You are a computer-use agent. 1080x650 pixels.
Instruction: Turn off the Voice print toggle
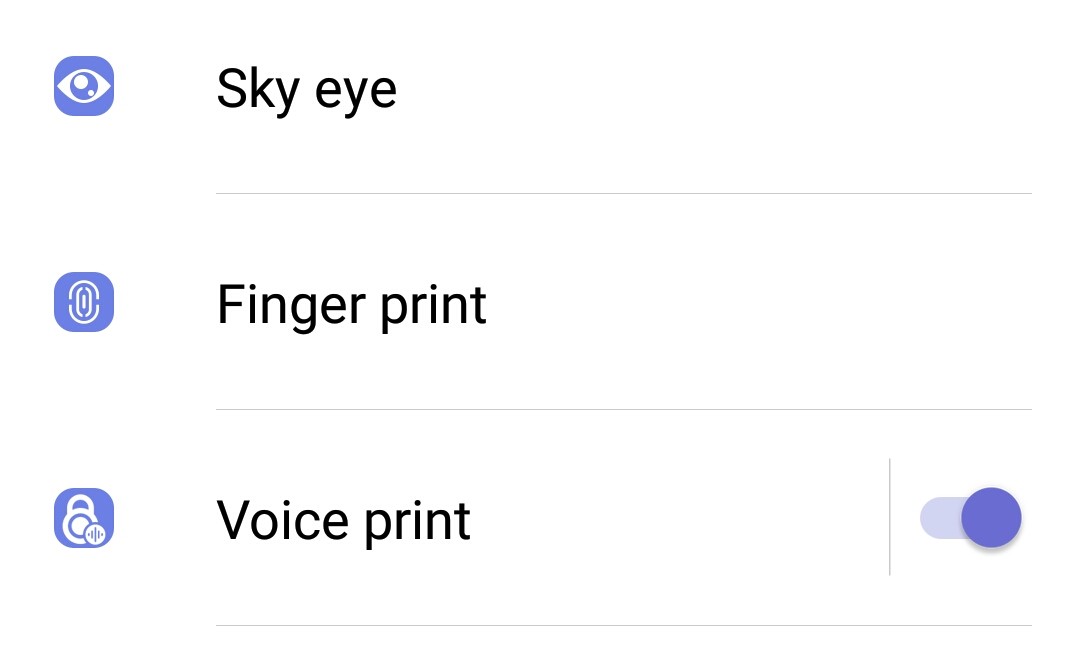tap(970, 518)
